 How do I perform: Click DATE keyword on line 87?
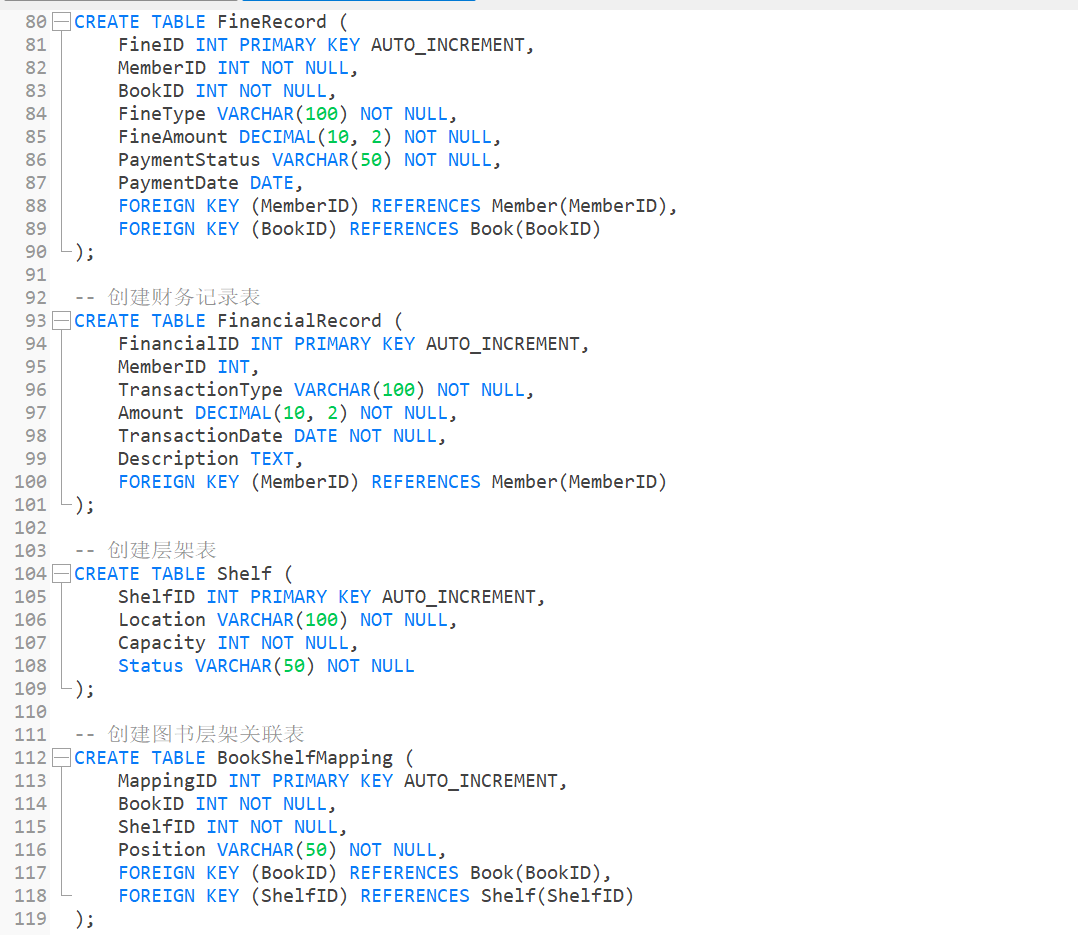(x=272, y=183)
